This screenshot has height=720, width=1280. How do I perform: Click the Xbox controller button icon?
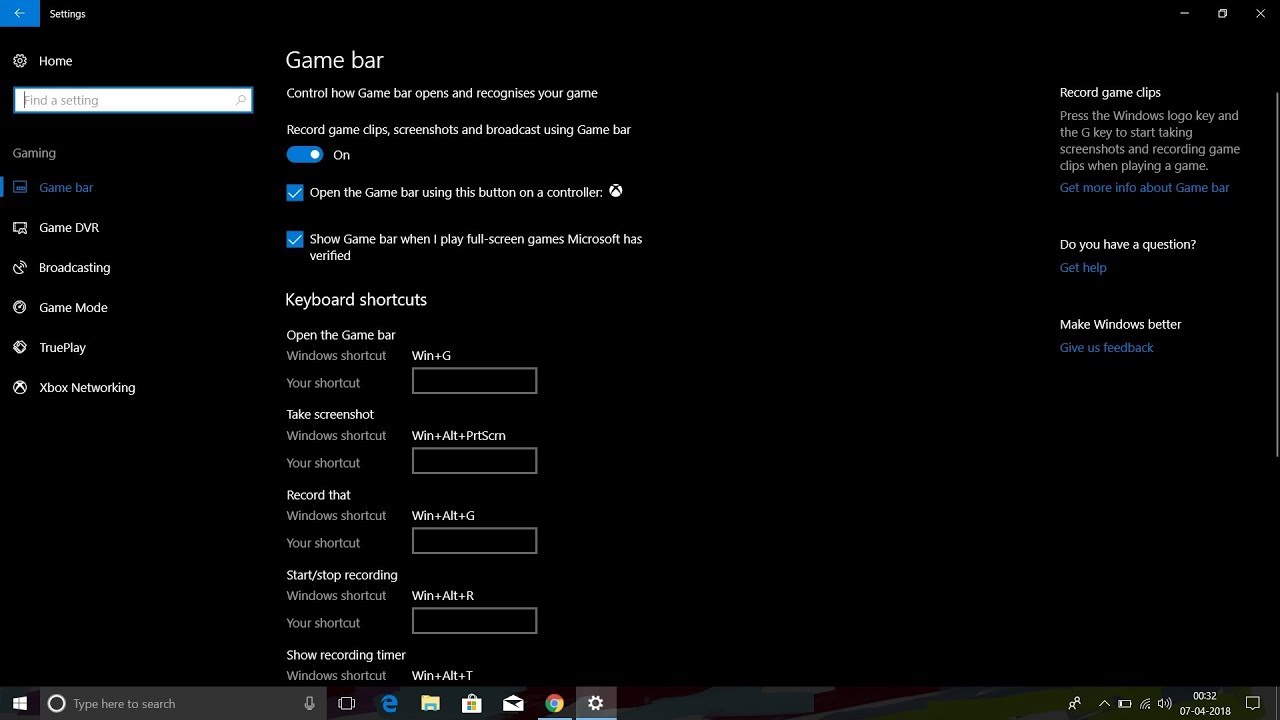click(616, 191)
